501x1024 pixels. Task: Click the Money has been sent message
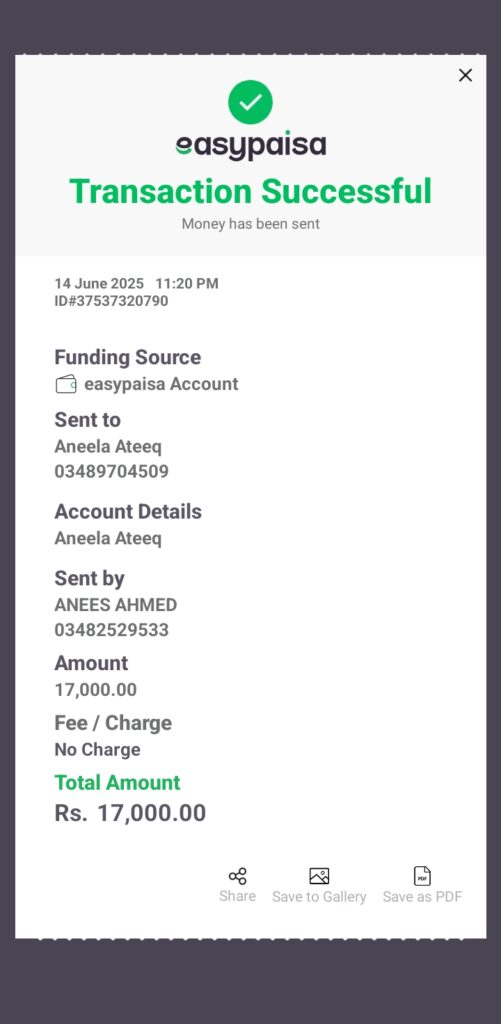click(x=250, y=224)
